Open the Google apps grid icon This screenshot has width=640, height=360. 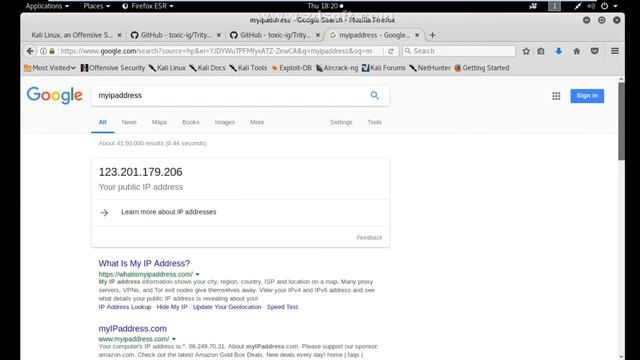(556, 96)
